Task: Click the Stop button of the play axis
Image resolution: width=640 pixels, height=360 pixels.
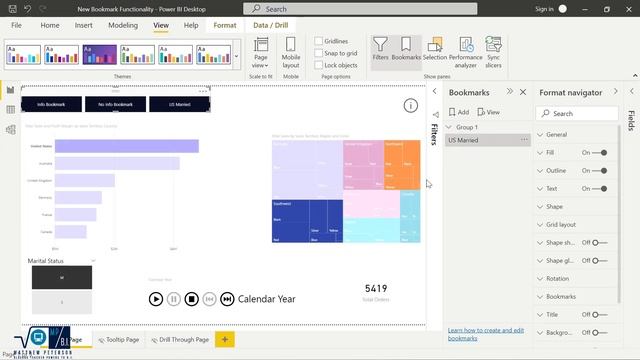Action: point(191,299)
